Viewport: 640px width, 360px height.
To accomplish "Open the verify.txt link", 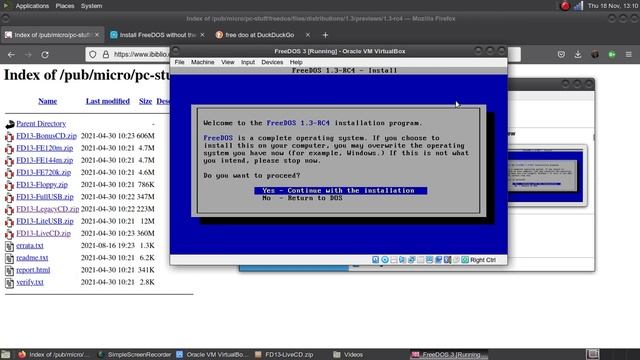I will 30,282.
